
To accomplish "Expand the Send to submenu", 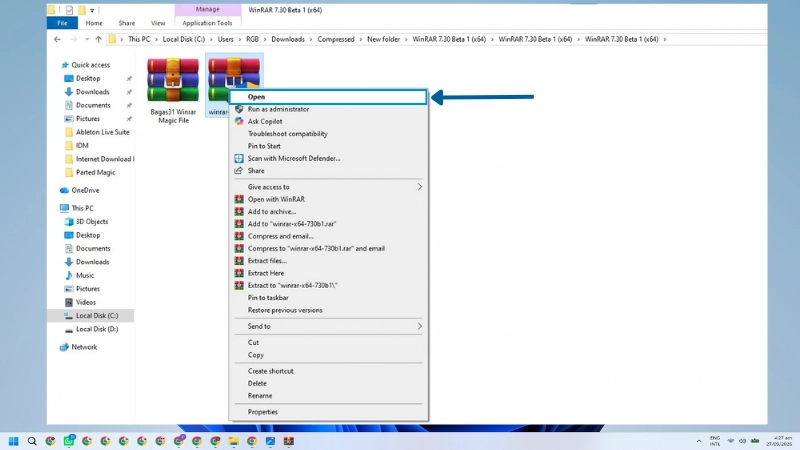I will coord(328,327).
